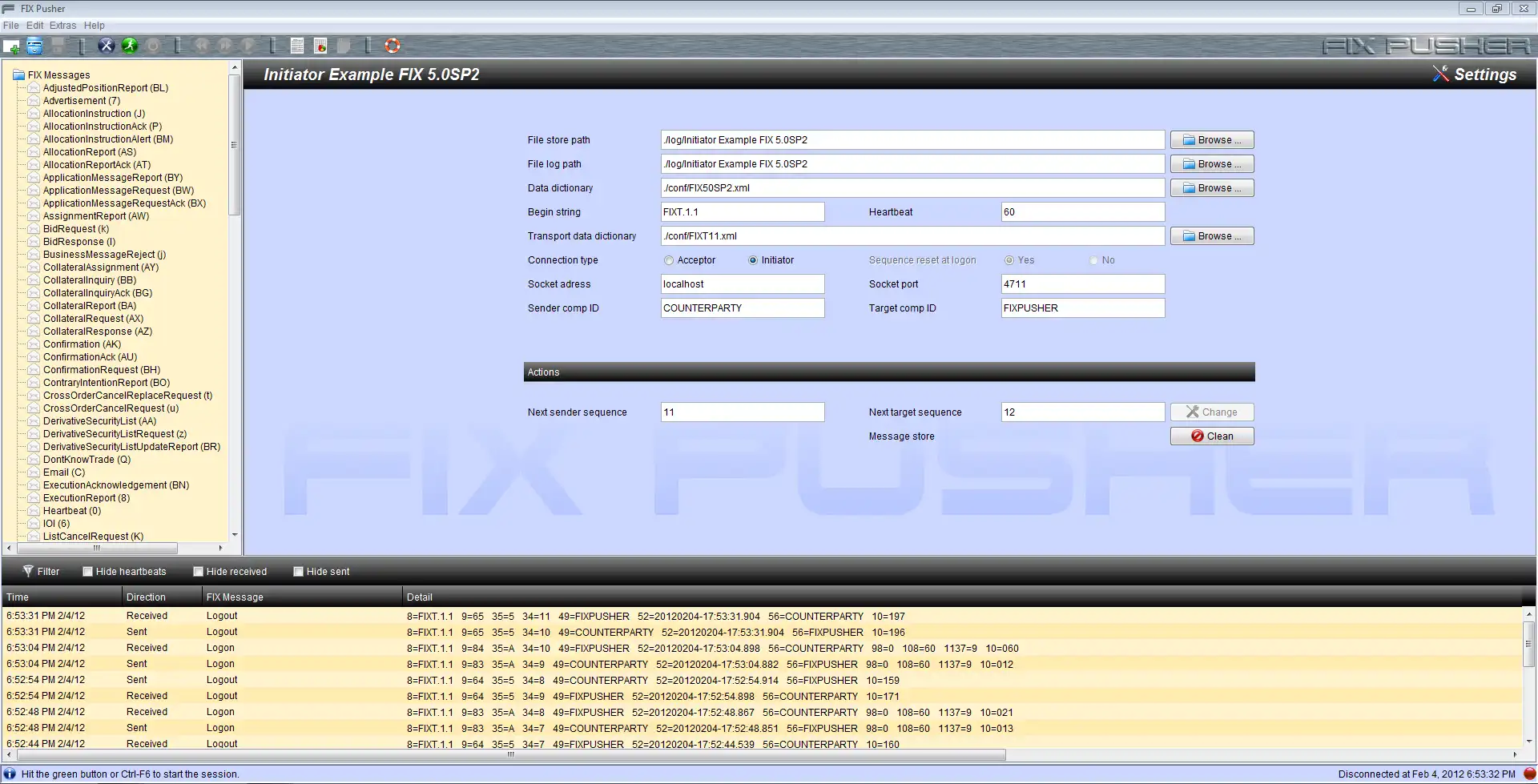Open help via the lifebuoy toolbar icon
Screen dimensions: 1538x784
(x=392, y=46)
